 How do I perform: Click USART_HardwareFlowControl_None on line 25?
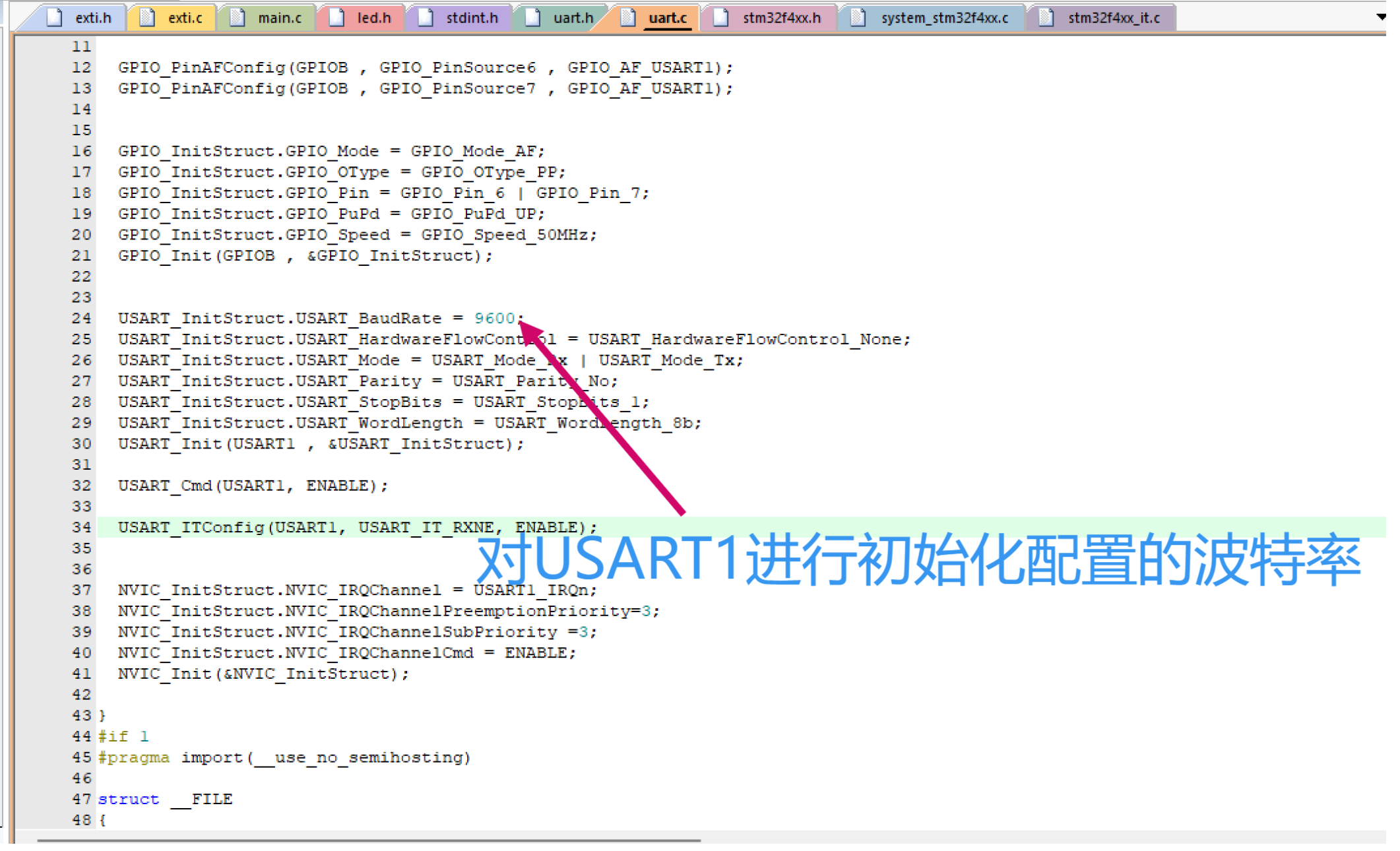(745, 339)
